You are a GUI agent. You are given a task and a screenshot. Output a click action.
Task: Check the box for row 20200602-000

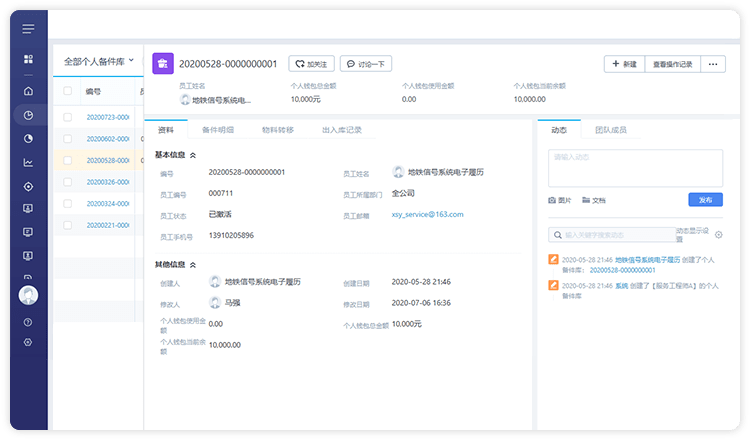pos(68,139)
